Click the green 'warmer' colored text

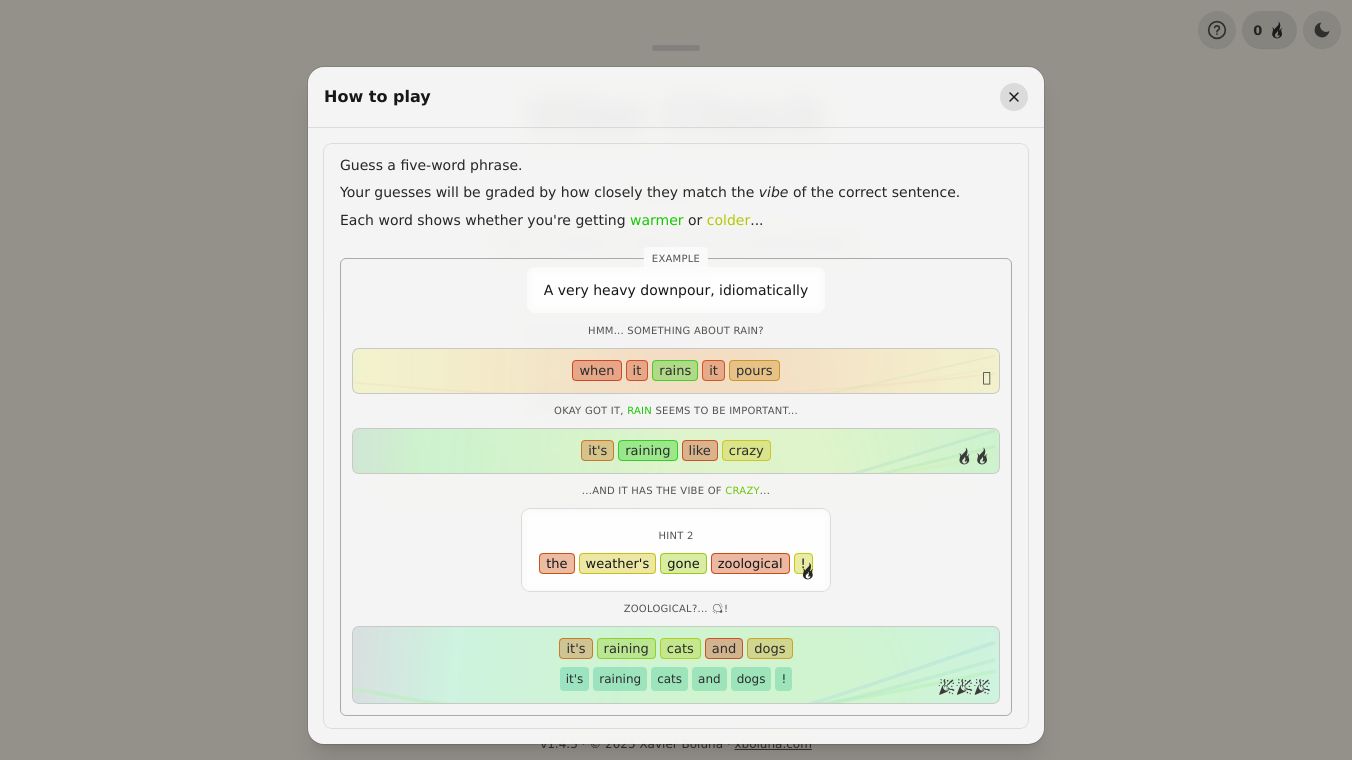[x=657, y=220]
